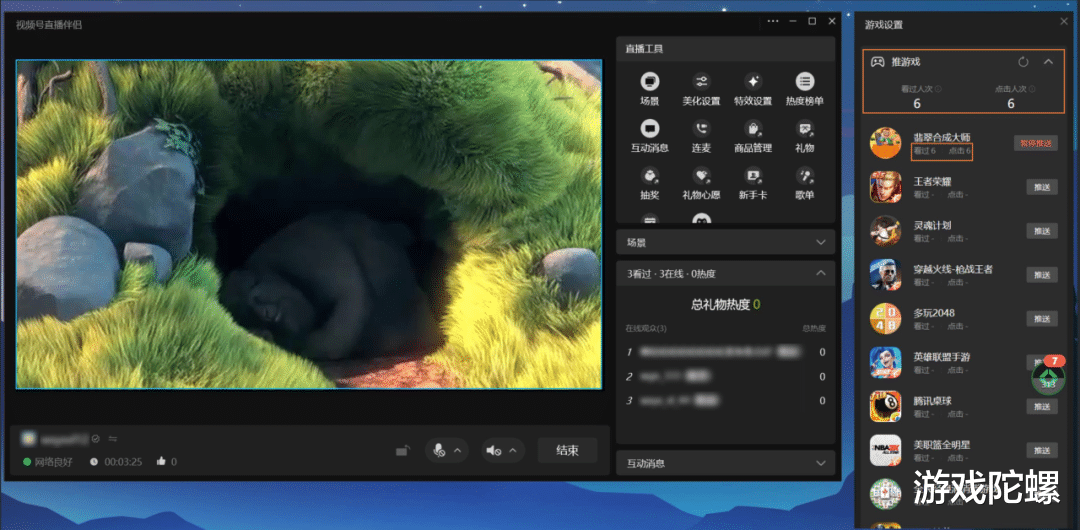
Task: Expand the 场景 collapsed panel
Action: pyautogui.click(x=821, y=242)
